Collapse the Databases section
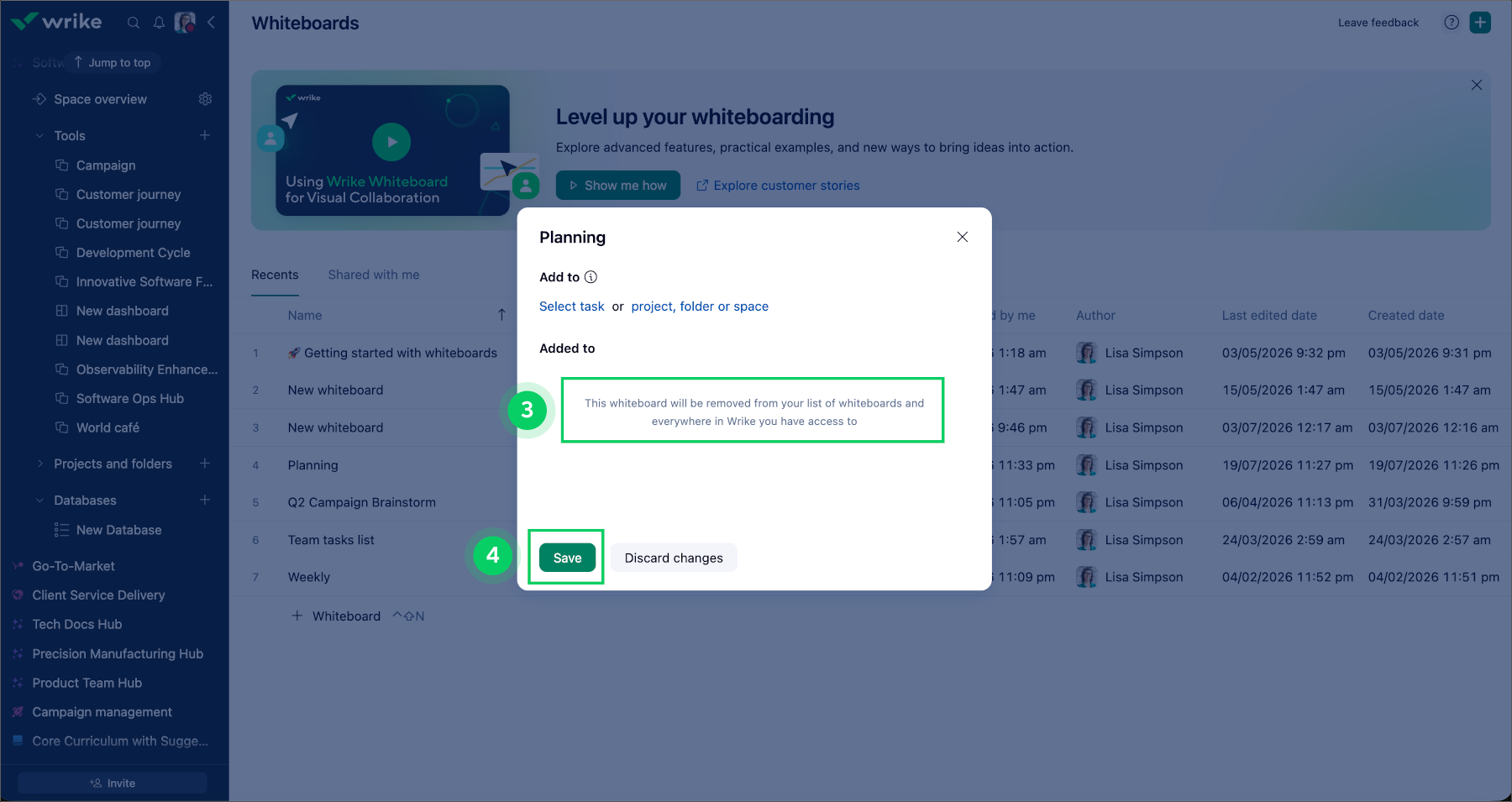This screenshot has width=1512, height=802. coord(39,501)
